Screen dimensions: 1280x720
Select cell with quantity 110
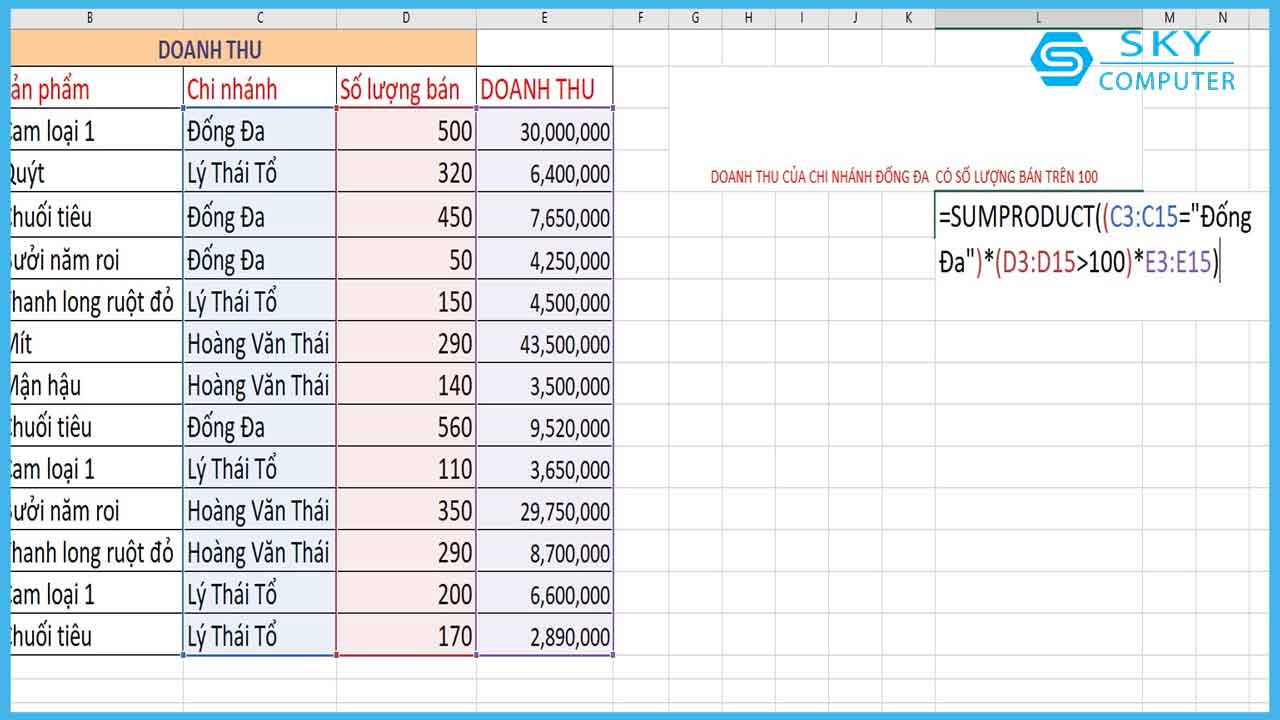[406, 468]
